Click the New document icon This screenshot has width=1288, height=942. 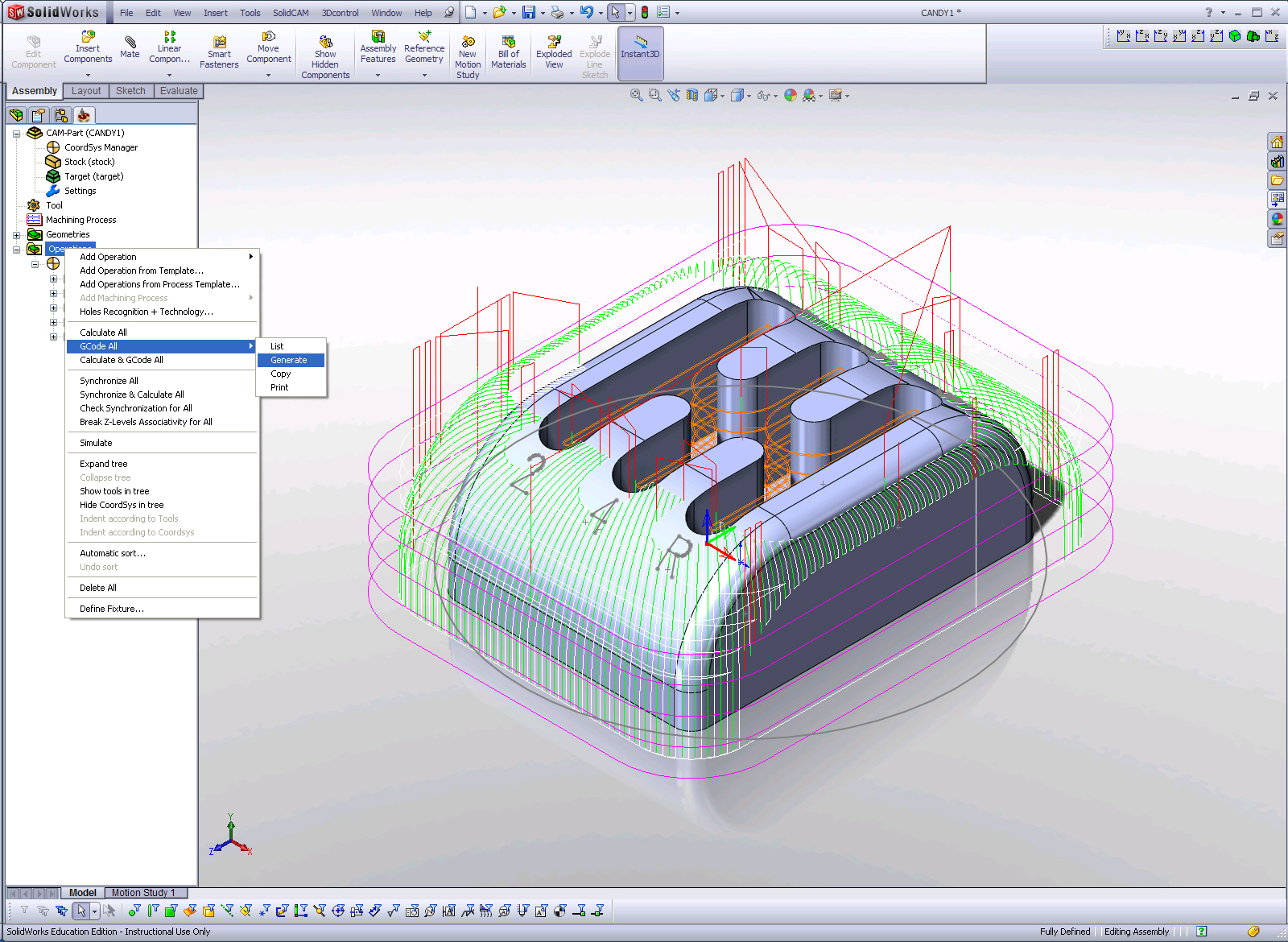pyautogui.click(x=471, y=12)
